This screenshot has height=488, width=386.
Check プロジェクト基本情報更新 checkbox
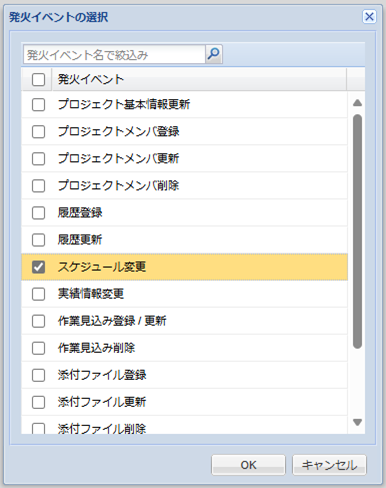coord(38,105)
